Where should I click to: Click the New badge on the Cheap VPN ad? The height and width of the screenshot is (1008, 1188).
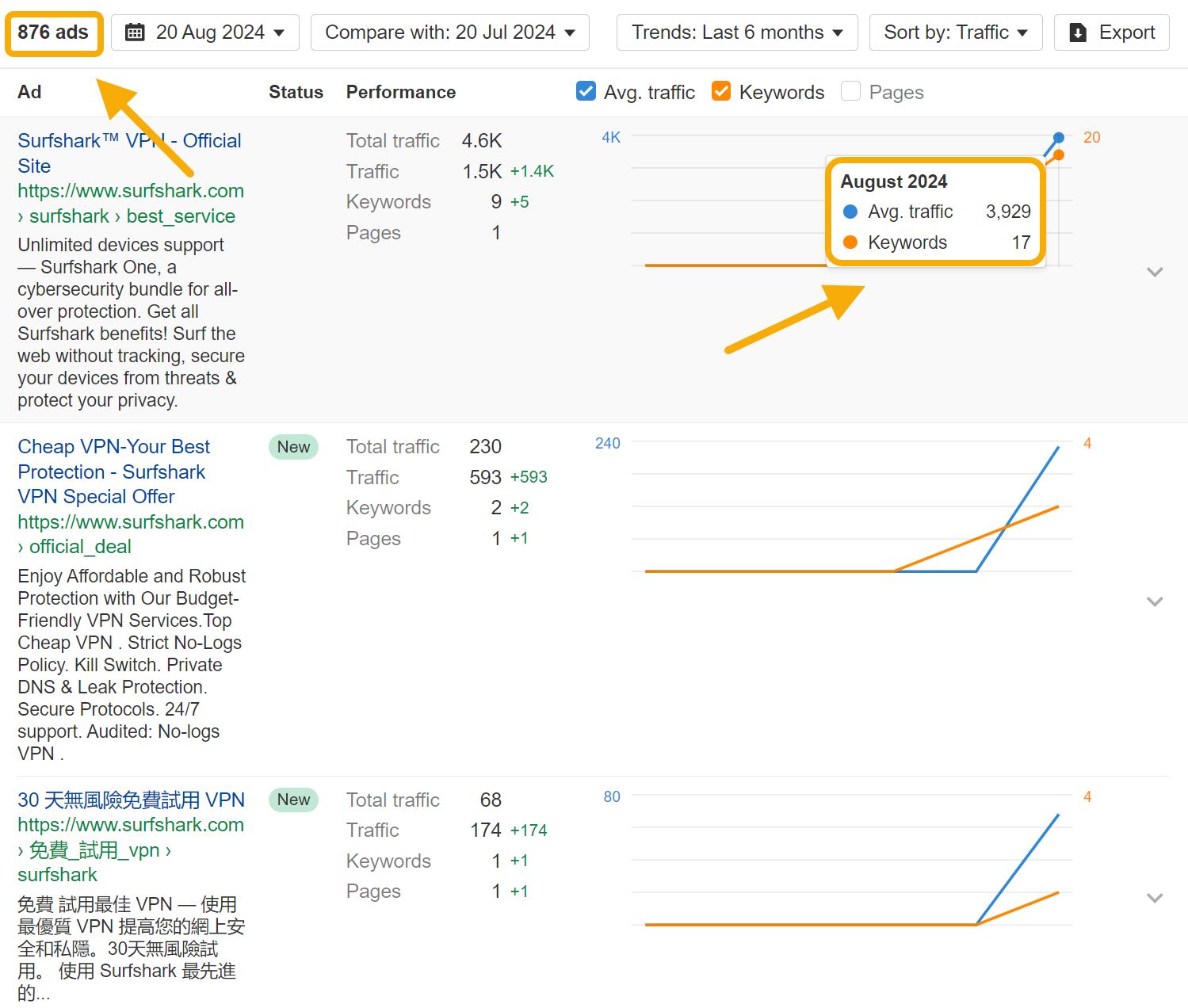coord(293,446)
